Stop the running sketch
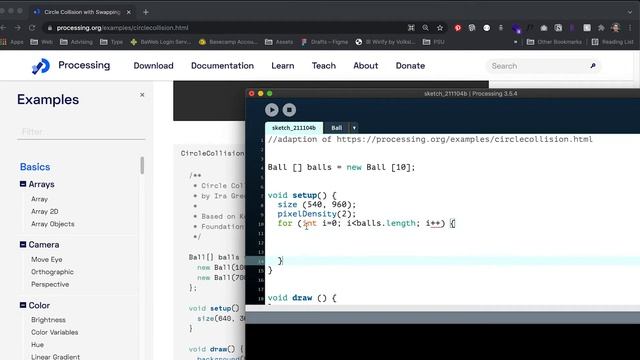Viewport: 640px width, 360px height. tap(289, 110)
